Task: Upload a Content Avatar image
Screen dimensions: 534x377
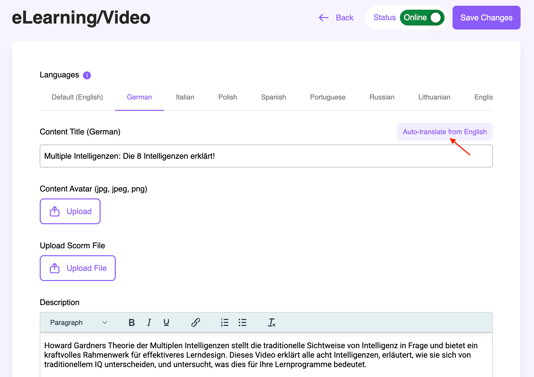Action: (x=70, y=211)
